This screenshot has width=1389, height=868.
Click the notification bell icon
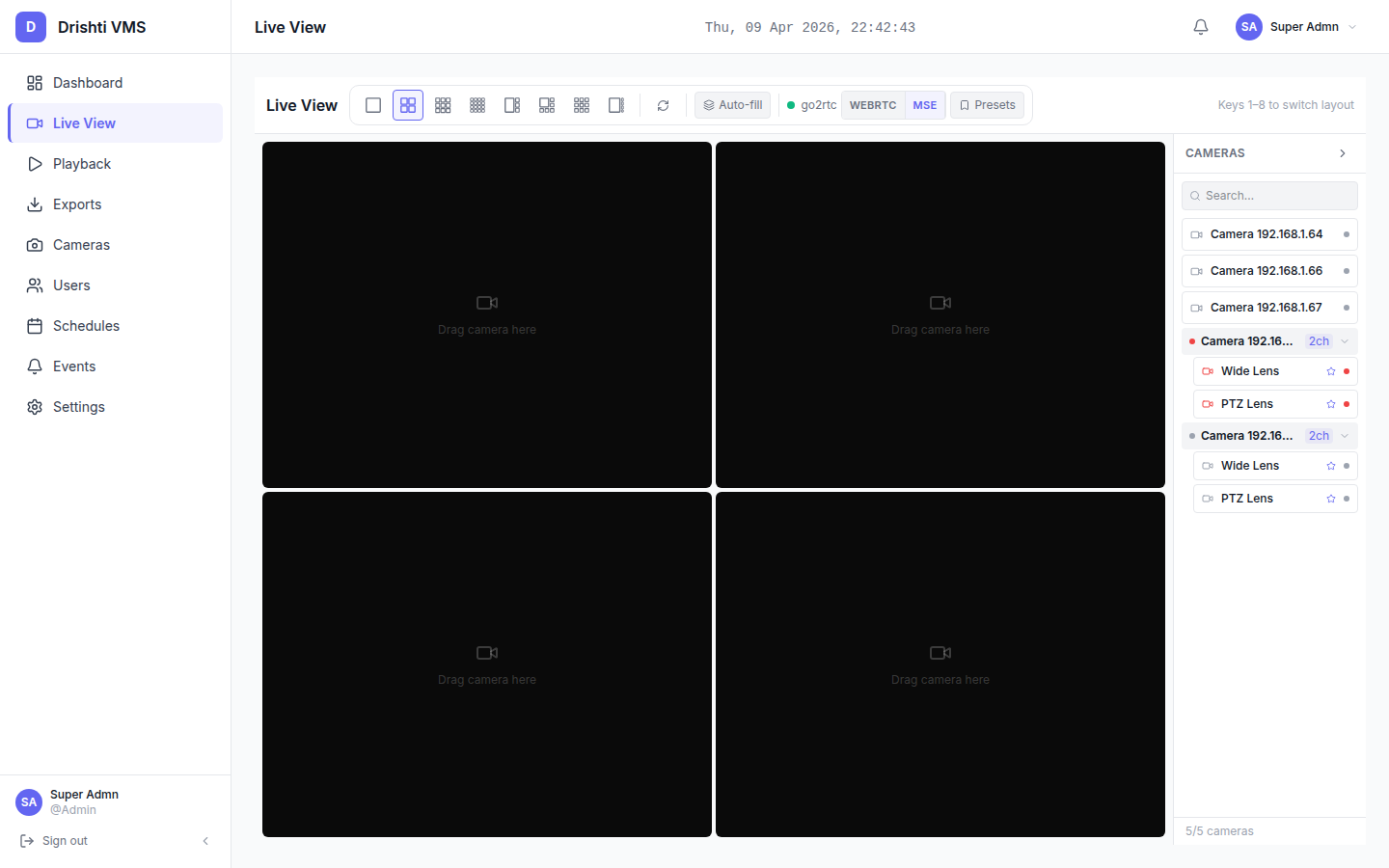click(1200, 26)
